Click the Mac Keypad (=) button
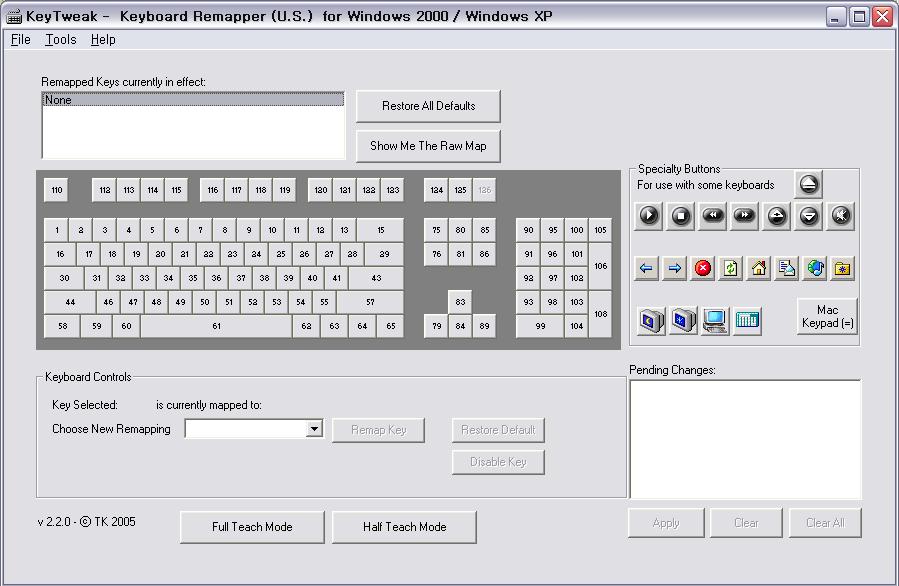Screen dimensions: 899x586 (827, 317)
